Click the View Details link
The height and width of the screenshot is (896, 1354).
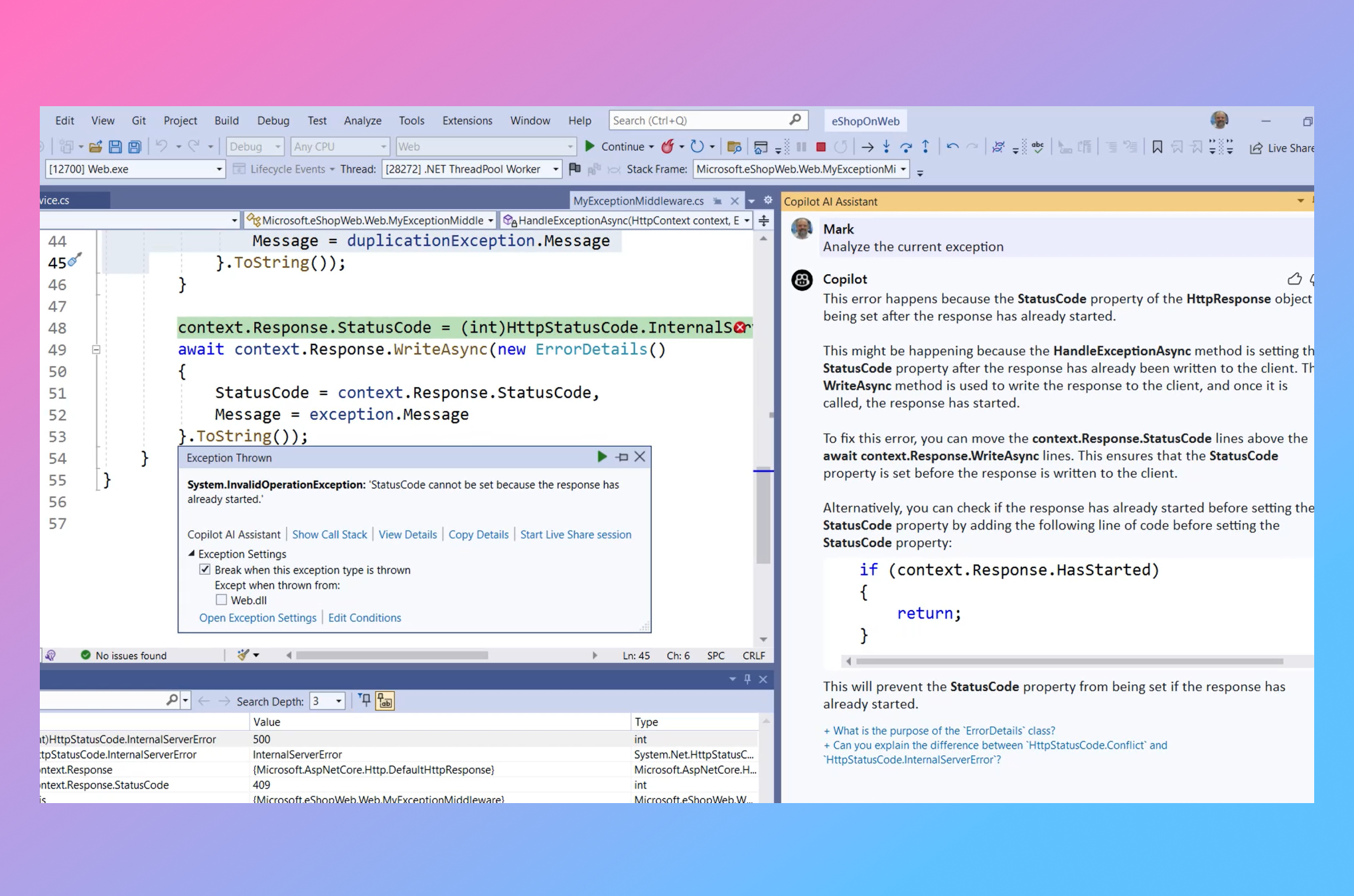pos(408,534)
